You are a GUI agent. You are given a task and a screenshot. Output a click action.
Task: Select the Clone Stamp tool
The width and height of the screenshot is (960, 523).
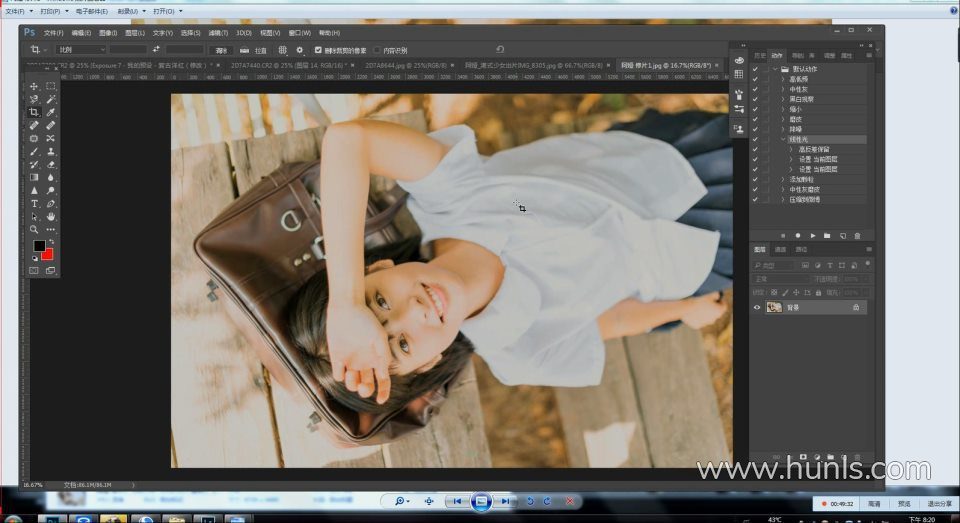(51, 151)
